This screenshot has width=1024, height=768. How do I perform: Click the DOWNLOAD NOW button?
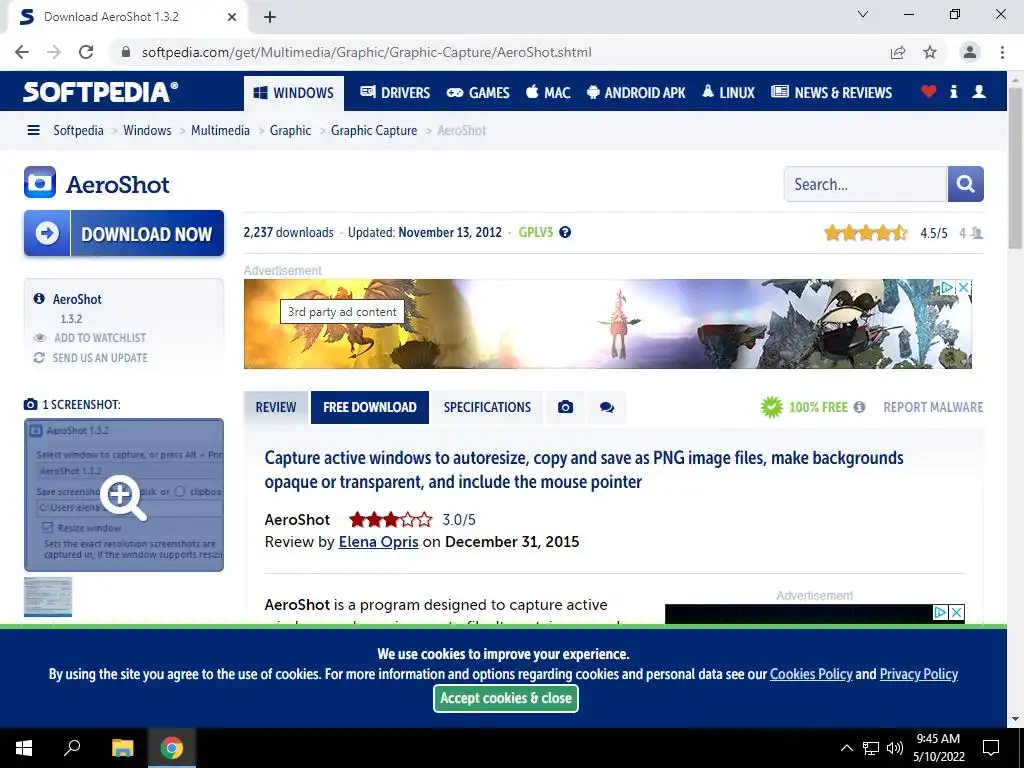124,233
